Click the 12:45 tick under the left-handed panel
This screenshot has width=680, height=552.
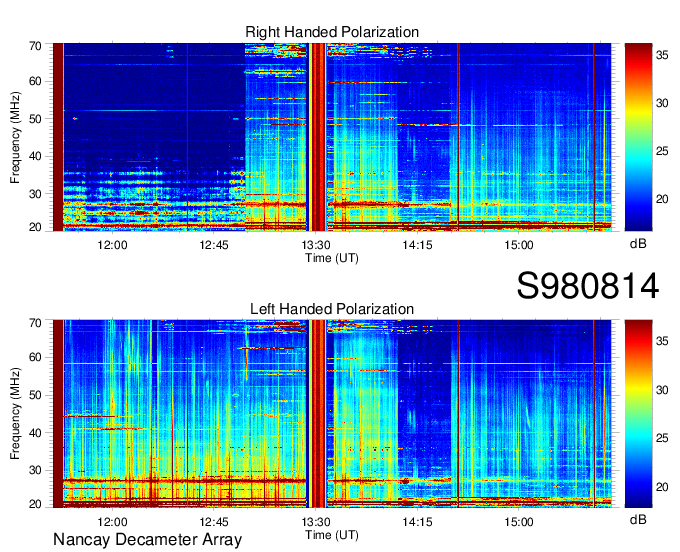pyautogui.click(x=214, y=522)
